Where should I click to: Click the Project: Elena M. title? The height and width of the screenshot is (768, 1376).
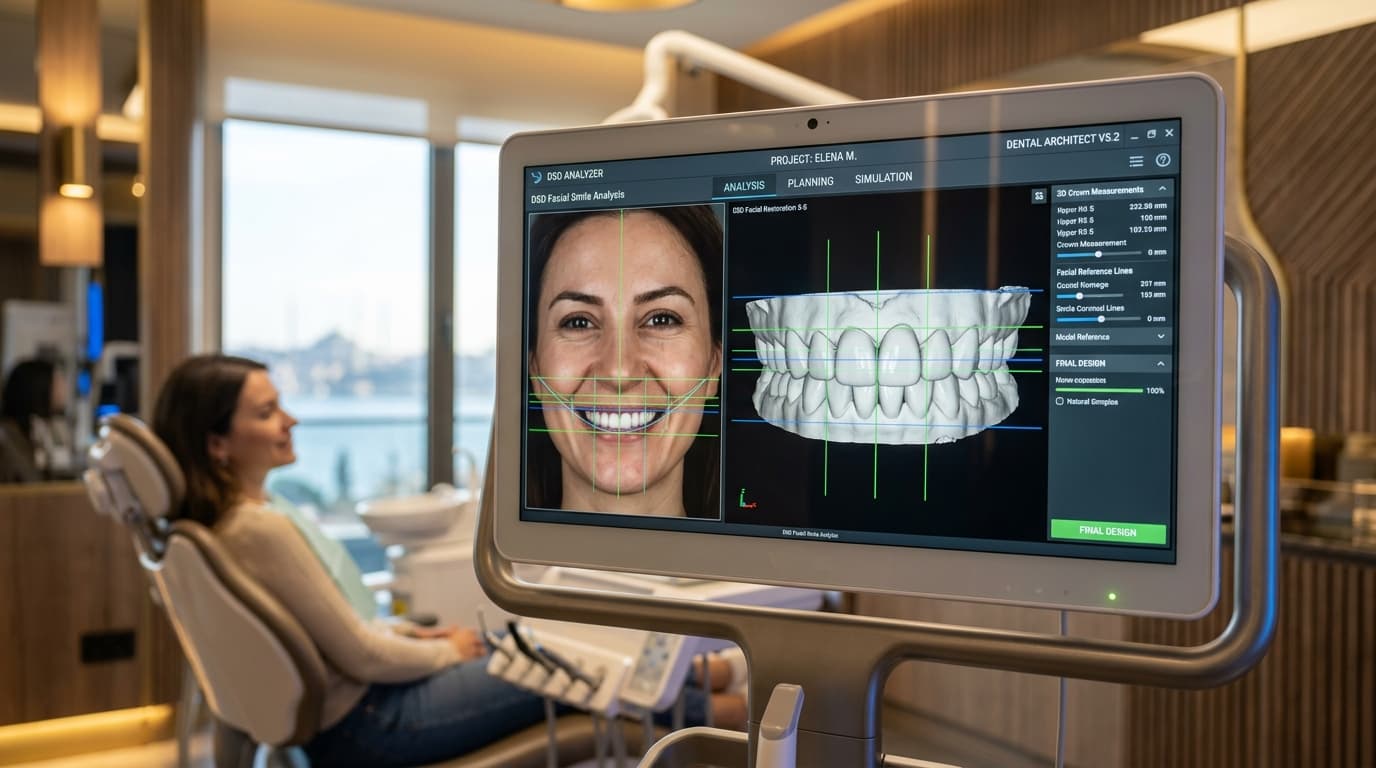click(x=813, y=158)
